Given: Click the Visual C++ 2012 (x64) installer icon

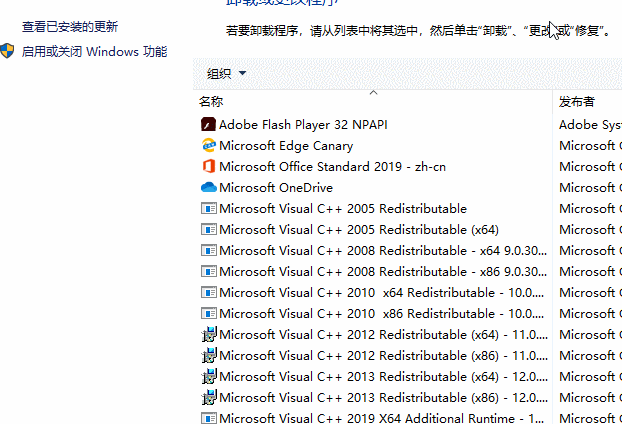Looking at the screenshot, I should pos(209,334).
